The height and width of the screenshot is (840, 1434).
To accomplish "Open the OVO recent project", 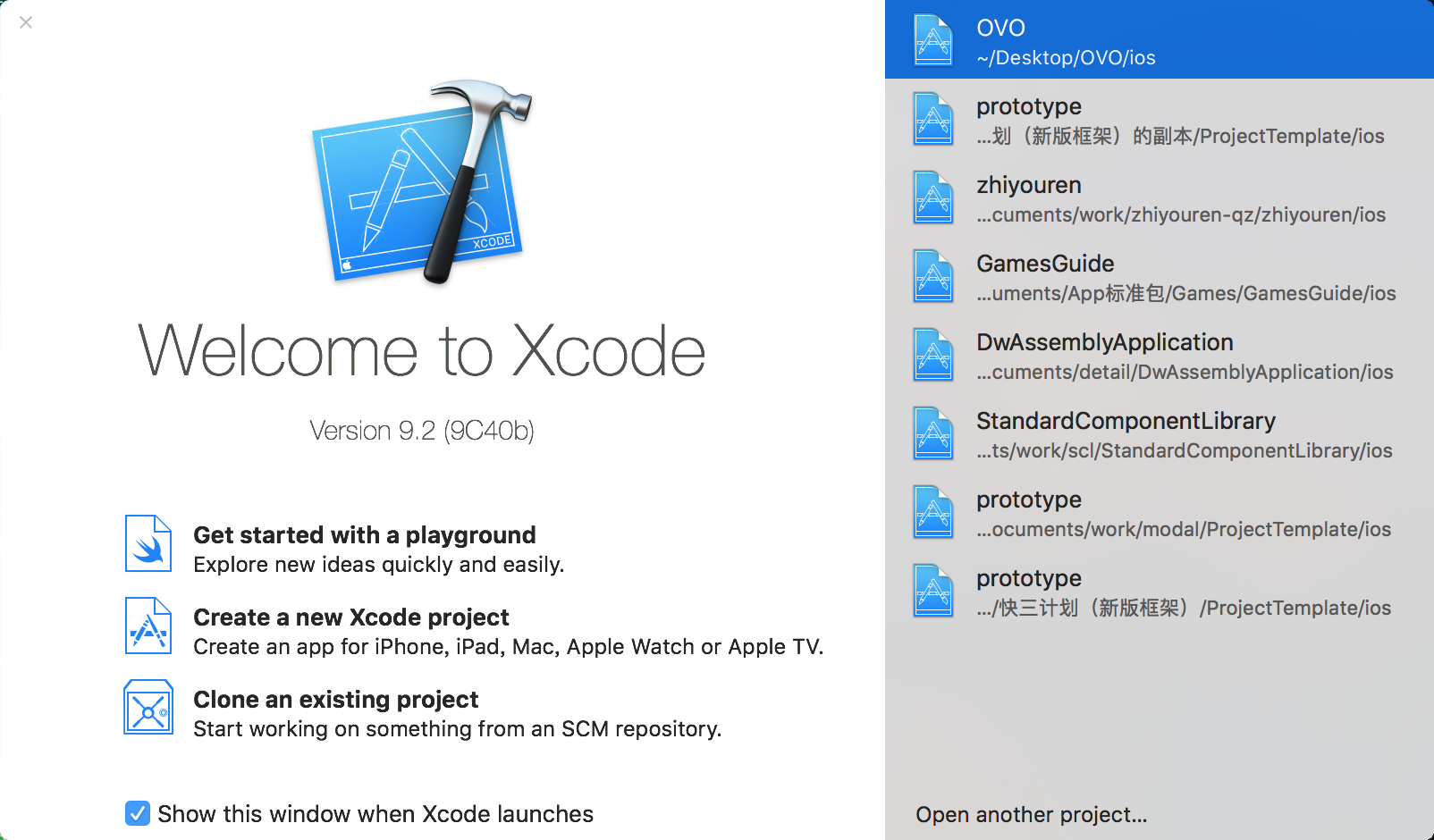I will tap(1118, 39).
